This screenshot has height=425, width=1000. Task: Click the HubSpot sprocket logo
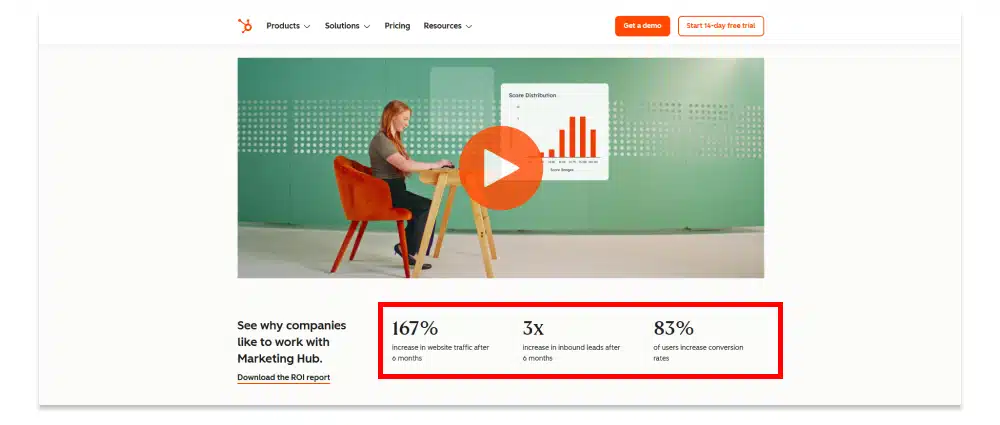pyautogui.click(x=245, y=26)
